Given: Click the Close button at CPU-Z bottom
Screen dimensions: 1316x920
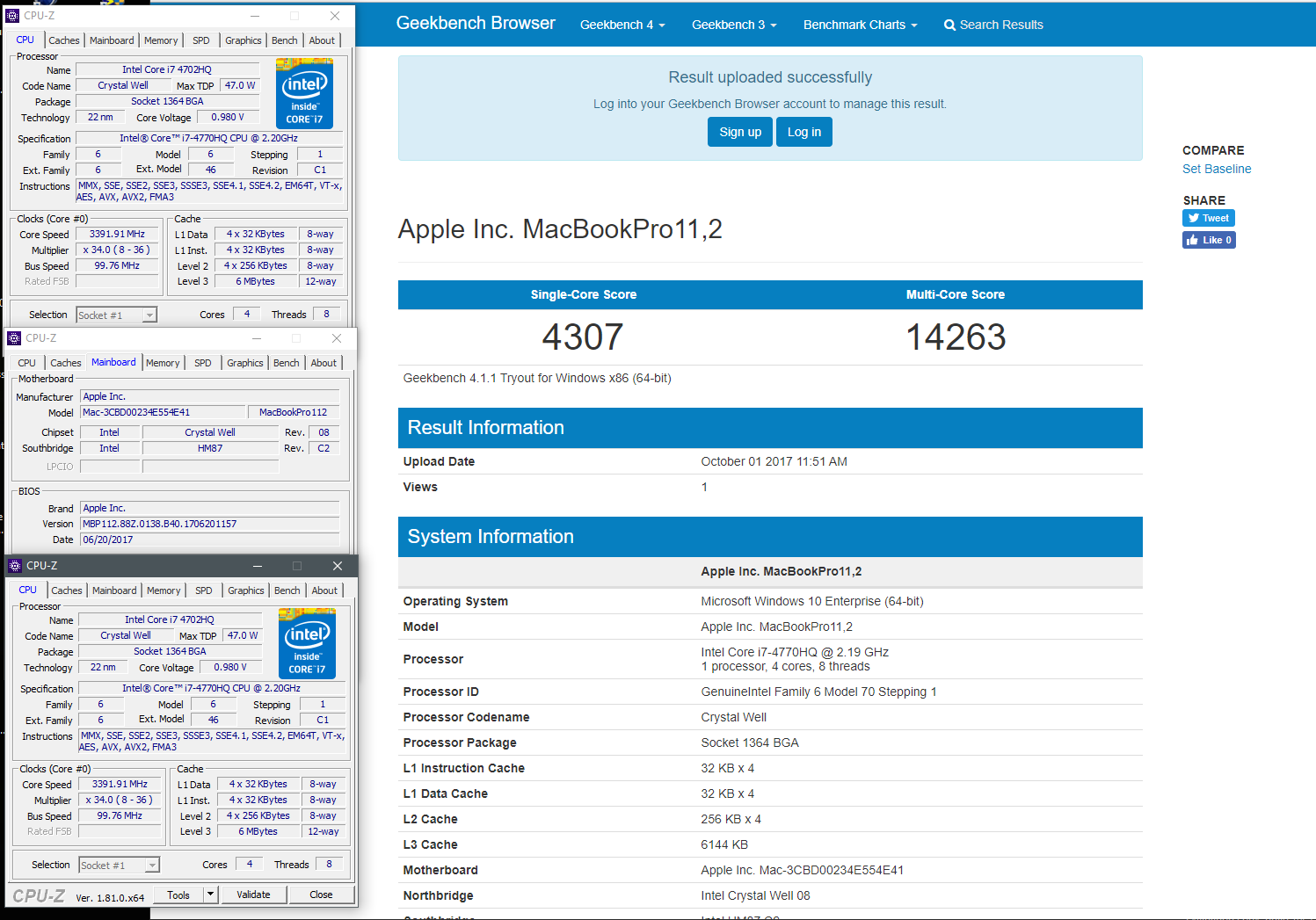Looking at the screenshot, I should pos(321,895).
